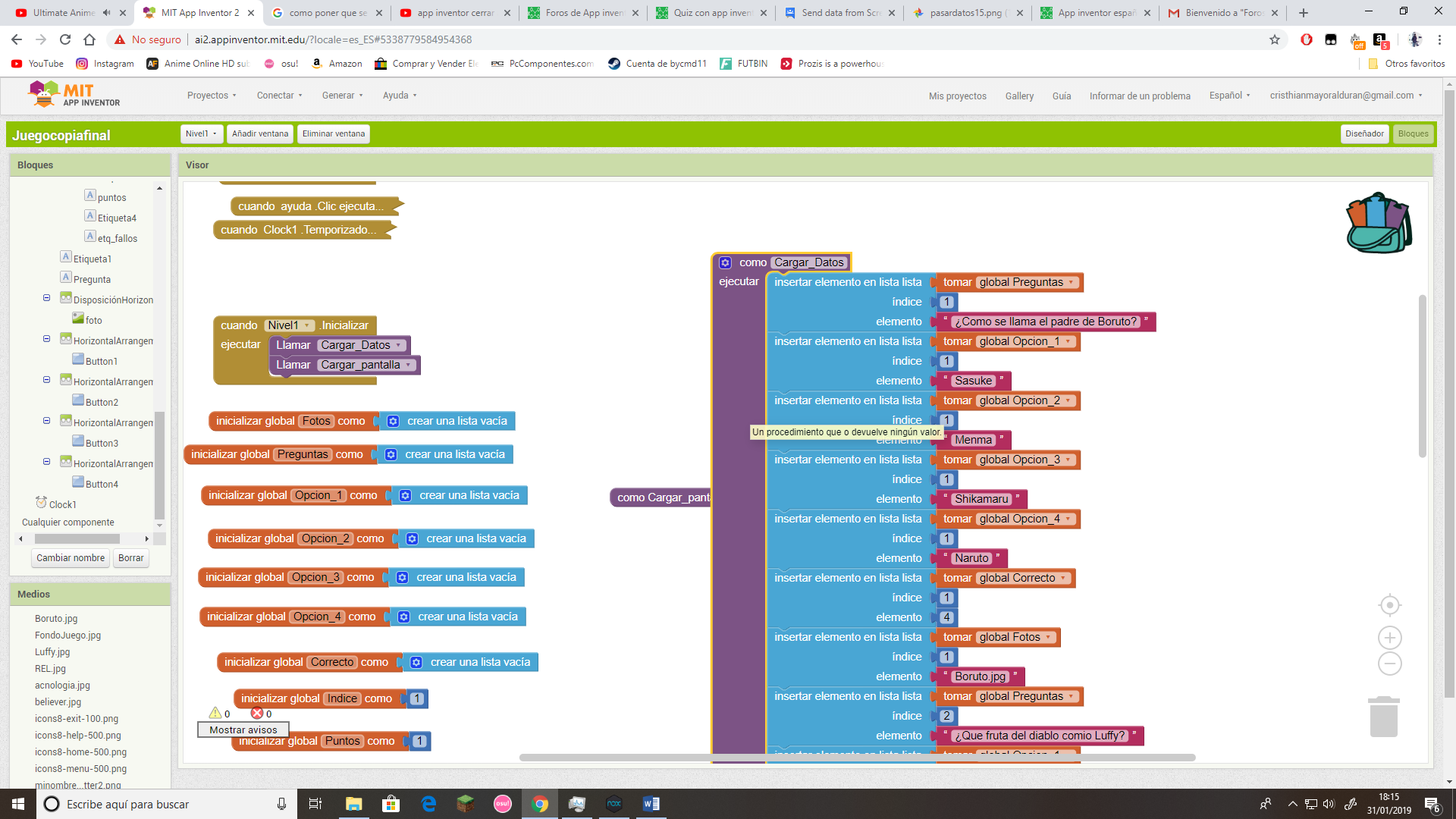This screenshot has width=1456, height=819.
Task: Zoom in with the plus icon
Action: click(1389, 638)
